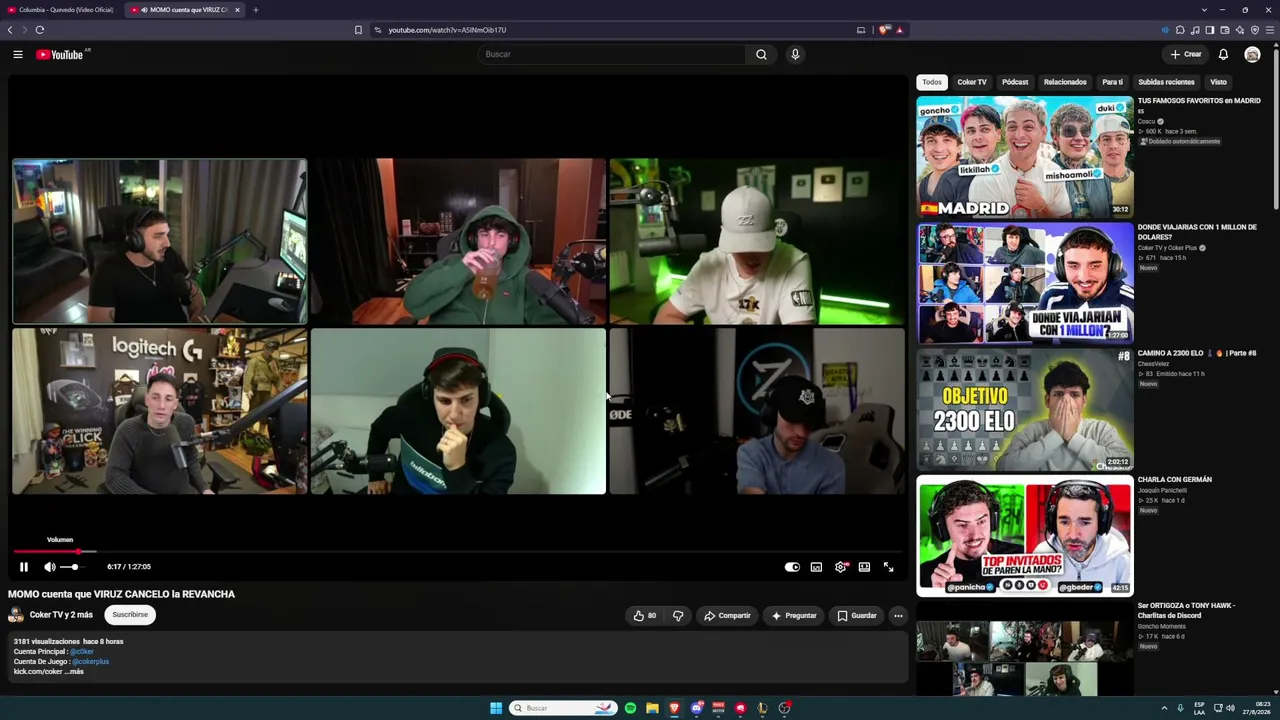Open the 'CAMINO A 2300 ELO' video thumbnail
Screen dimensions: 1280x720
(1025, 409)
